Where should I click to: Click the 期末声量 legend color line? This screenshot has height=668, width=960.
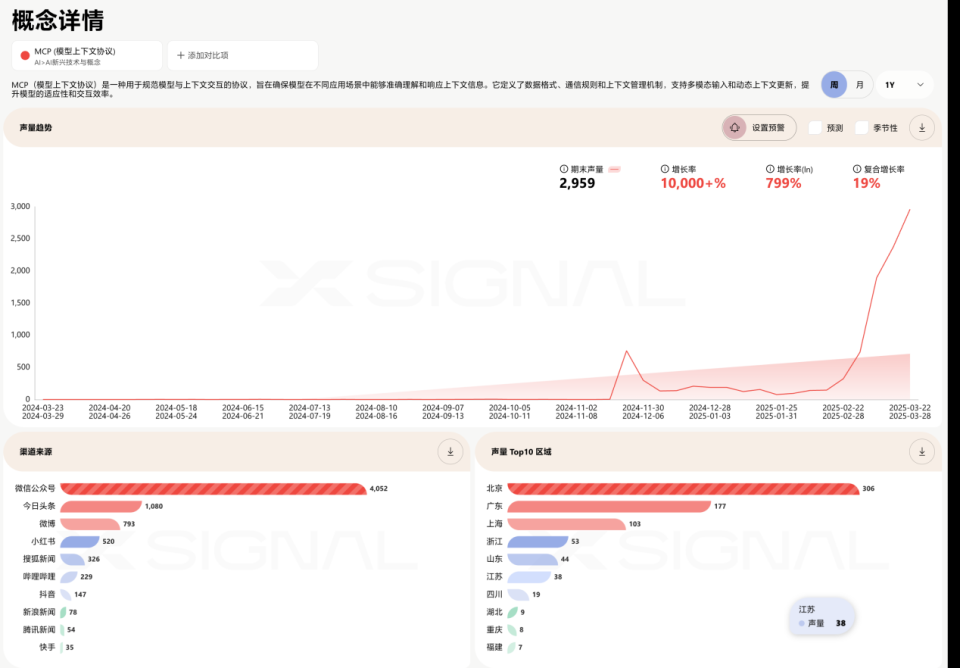point(615,169)
